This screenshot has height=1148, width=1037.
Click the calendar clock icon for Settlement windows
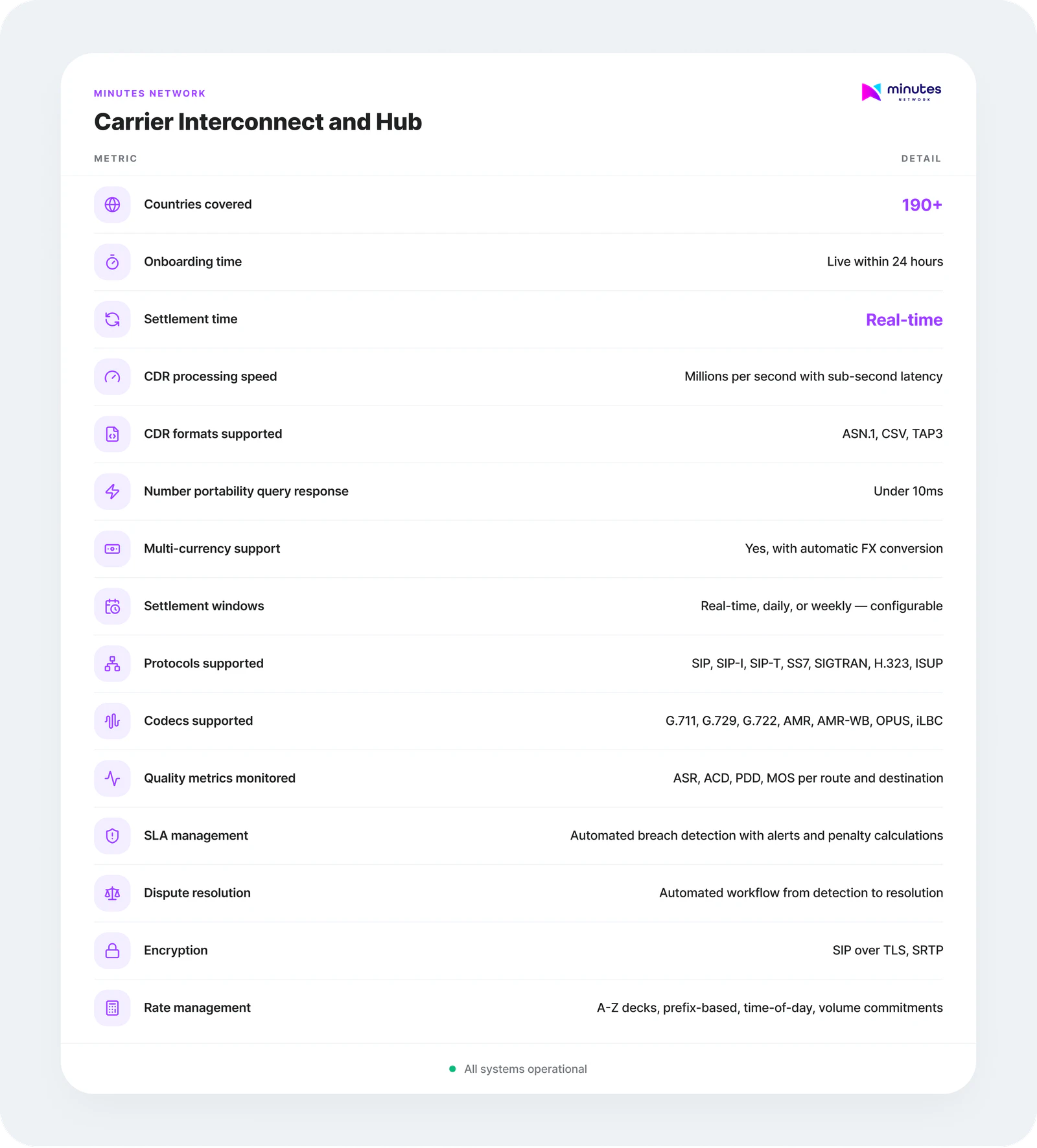point(112,606)
